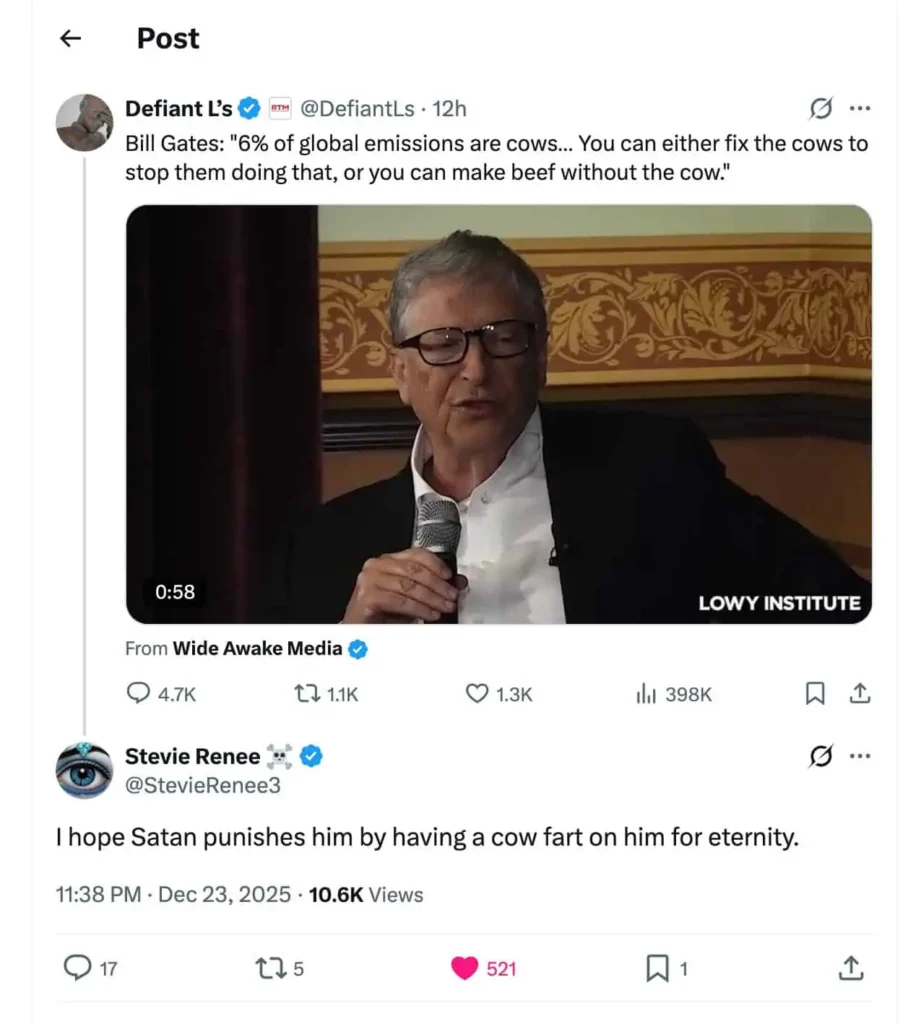Screen dimensions: 921x1024
Task: Share the Defiant L's post
Action: coord(861,693)
